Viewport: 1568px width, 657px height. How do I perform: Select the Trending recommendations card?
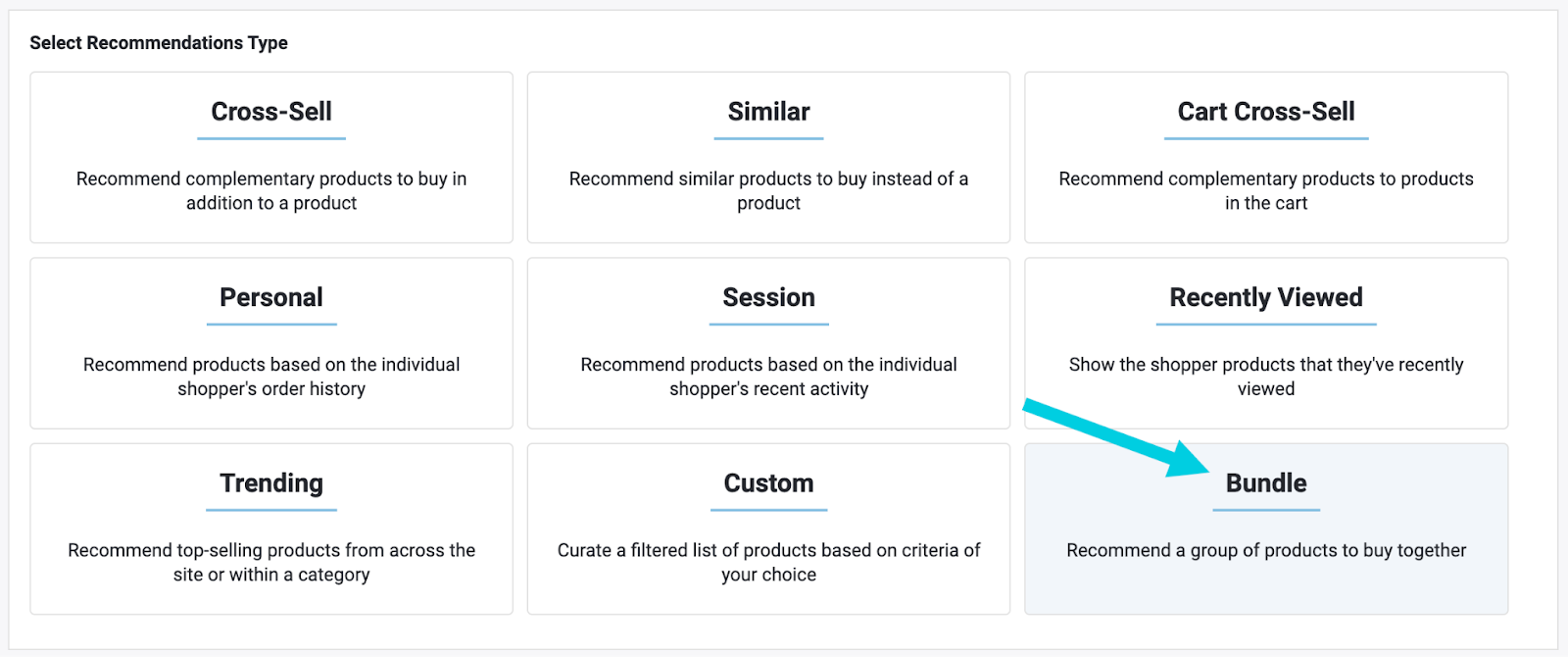271,529
